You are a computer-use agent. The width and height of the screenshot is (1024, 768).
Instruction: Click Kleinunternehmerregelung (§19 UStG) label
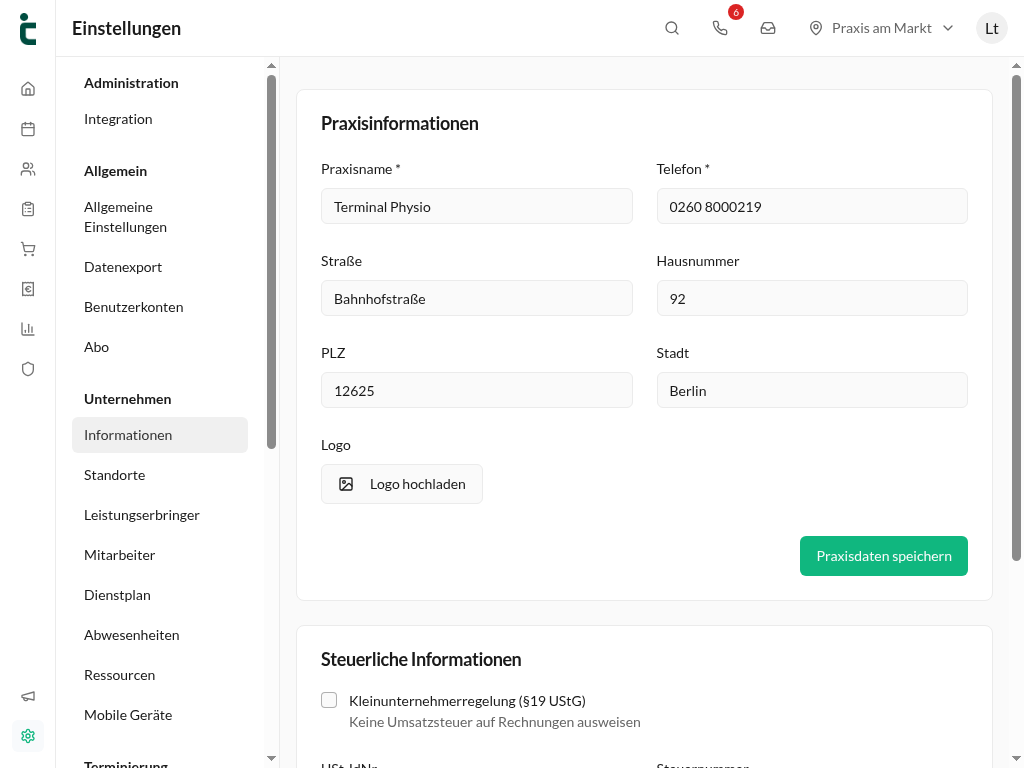(x=467, y=701)
